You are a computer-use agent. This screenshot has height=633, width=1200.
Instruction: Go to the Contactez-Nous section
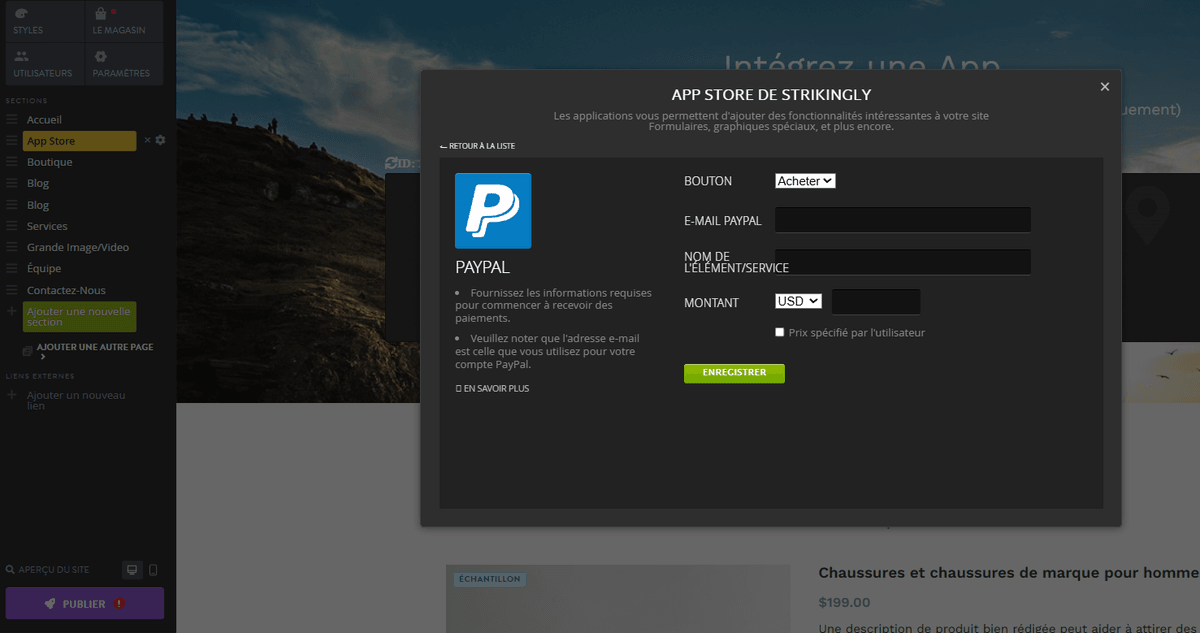point(66,290)
